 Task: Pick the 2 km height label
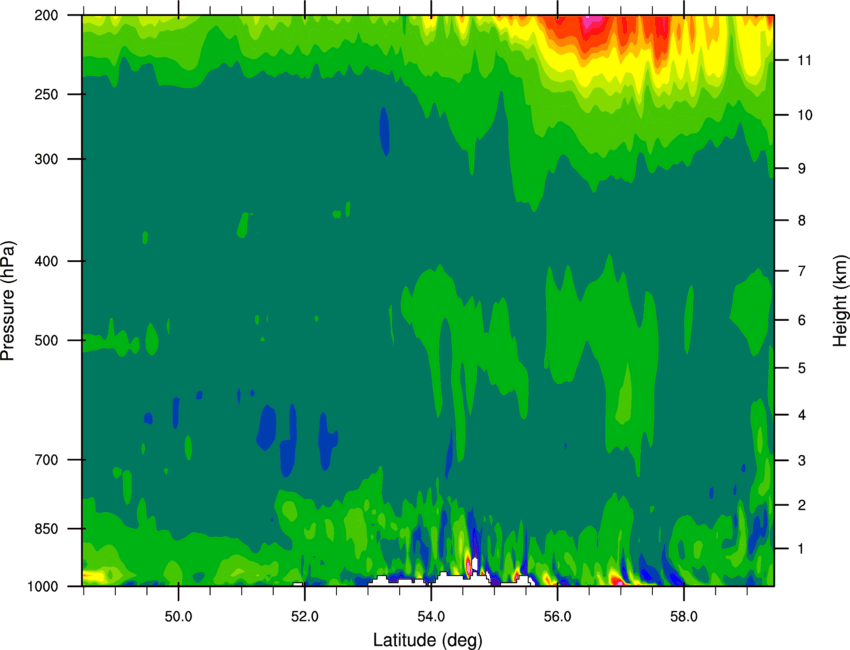pos(801,505)
